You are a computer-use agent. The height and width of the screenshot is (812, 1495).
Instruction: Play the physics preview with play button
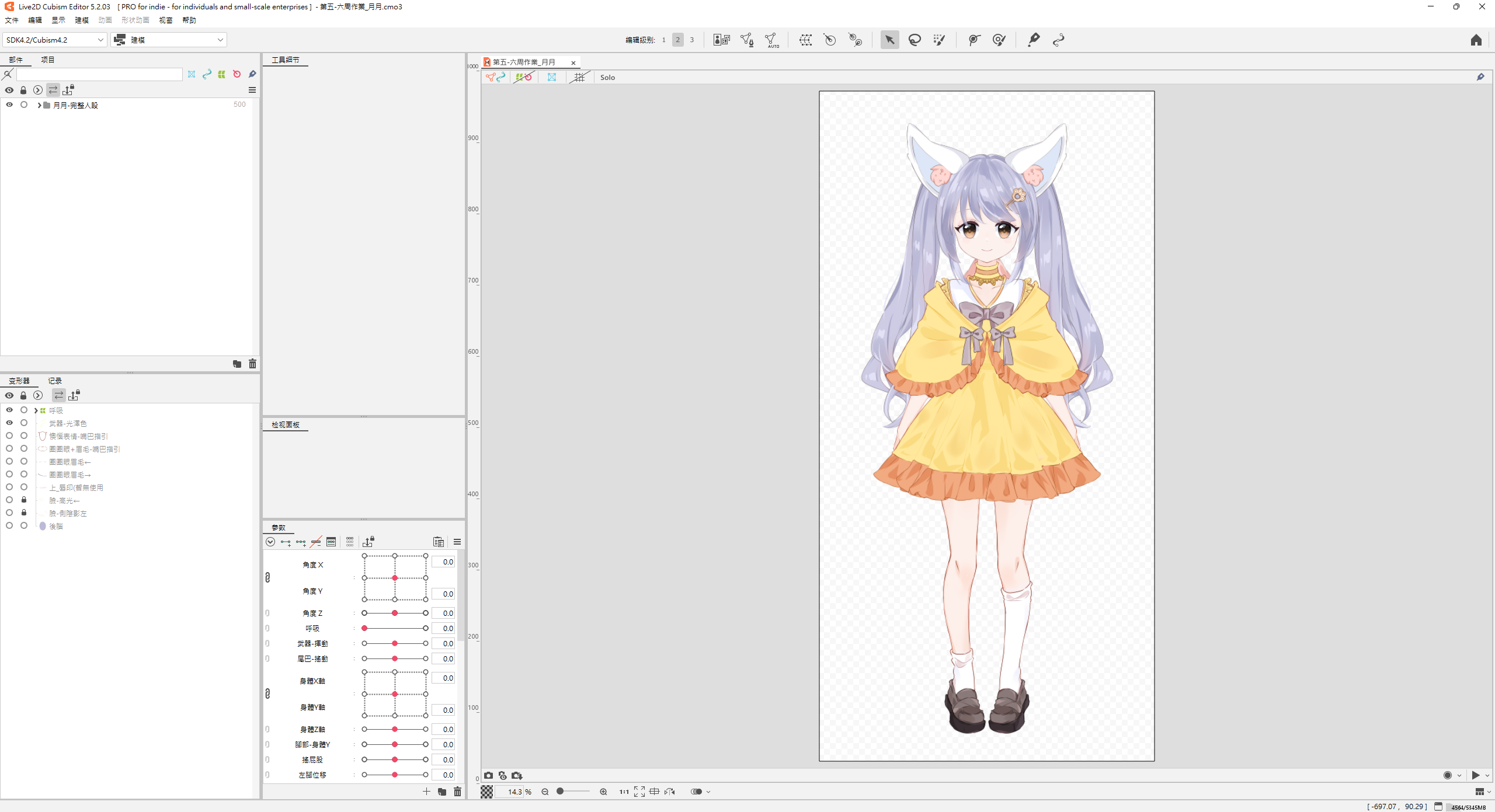tap(1476, 775)
